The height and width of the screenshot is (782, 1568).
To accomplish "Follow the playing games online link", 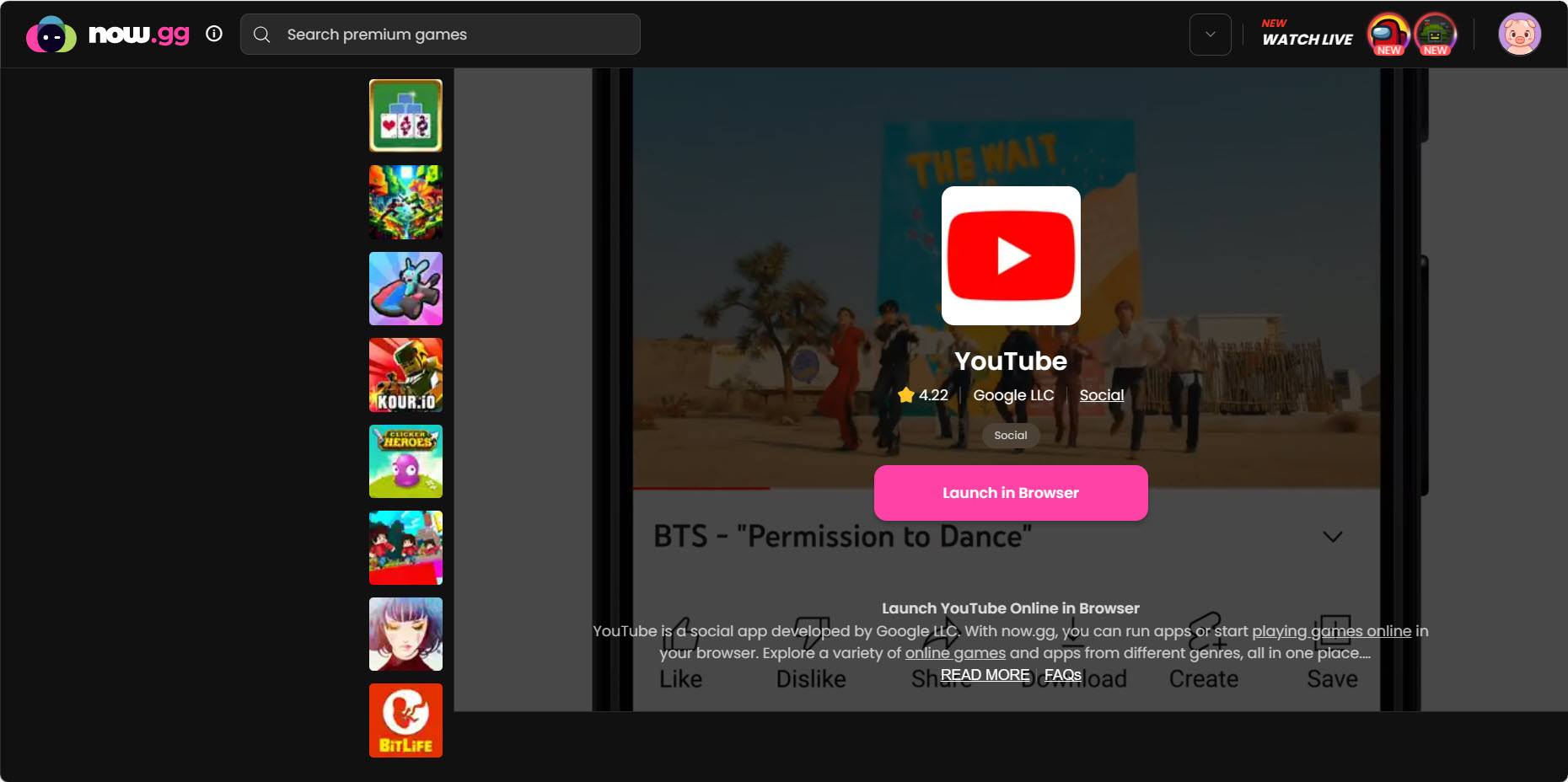I will pyautogui.click(x=1331, y=631).
